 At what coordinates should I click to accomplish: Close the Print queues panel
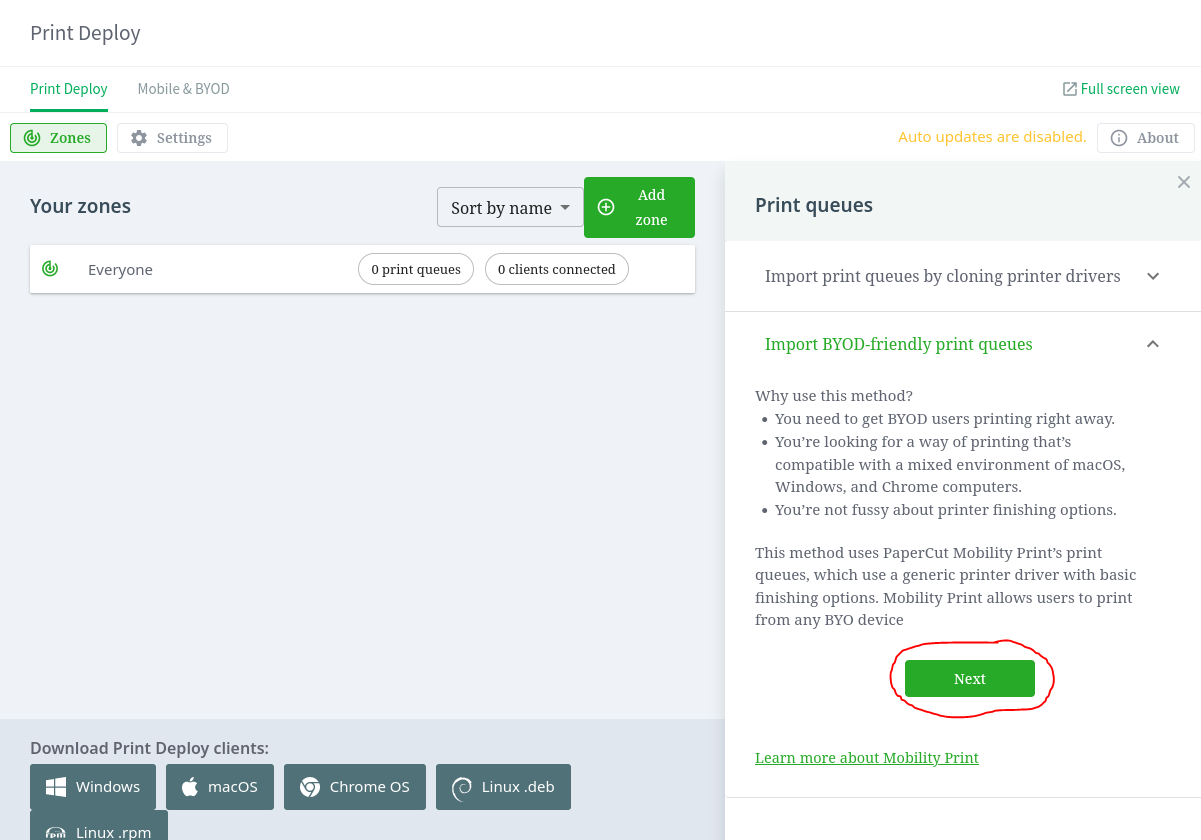coord(1184,182)
